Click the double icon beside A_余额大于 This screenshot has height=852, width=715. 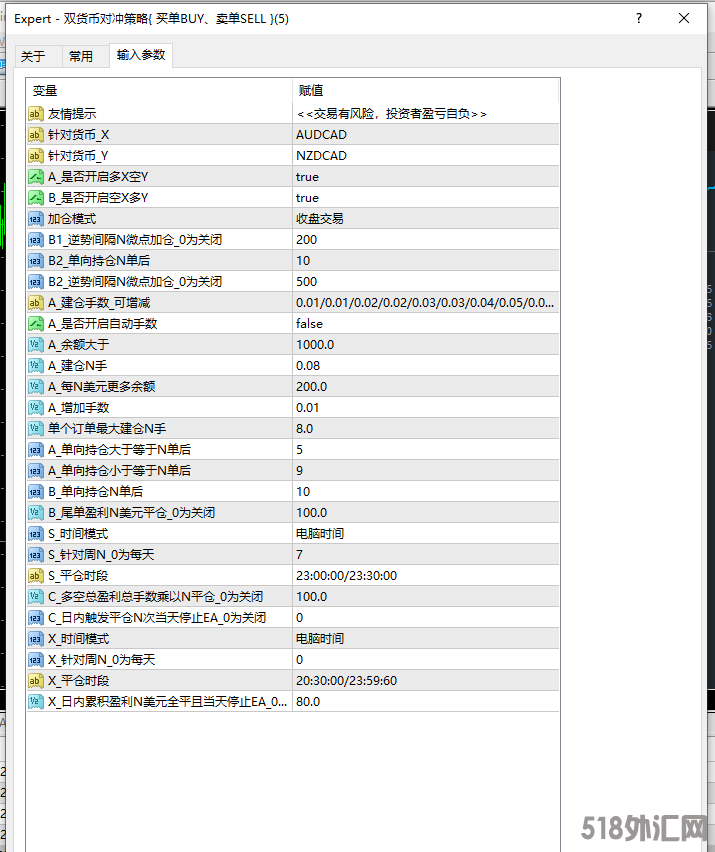coord(35,345)
